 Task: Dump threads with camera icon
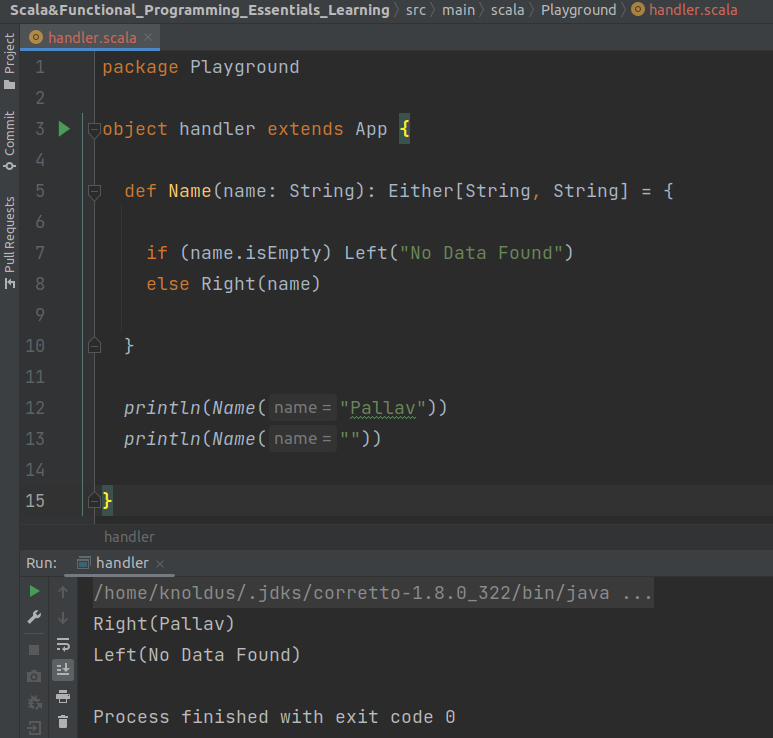34,676
